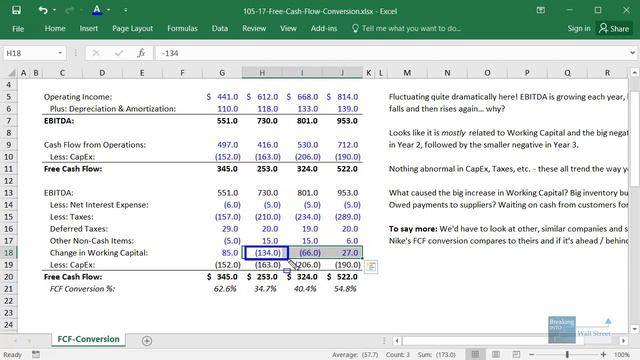
Task: Click horizontal scrollbar right arrow
Action: pyautogui.click(x=623, y=340)
